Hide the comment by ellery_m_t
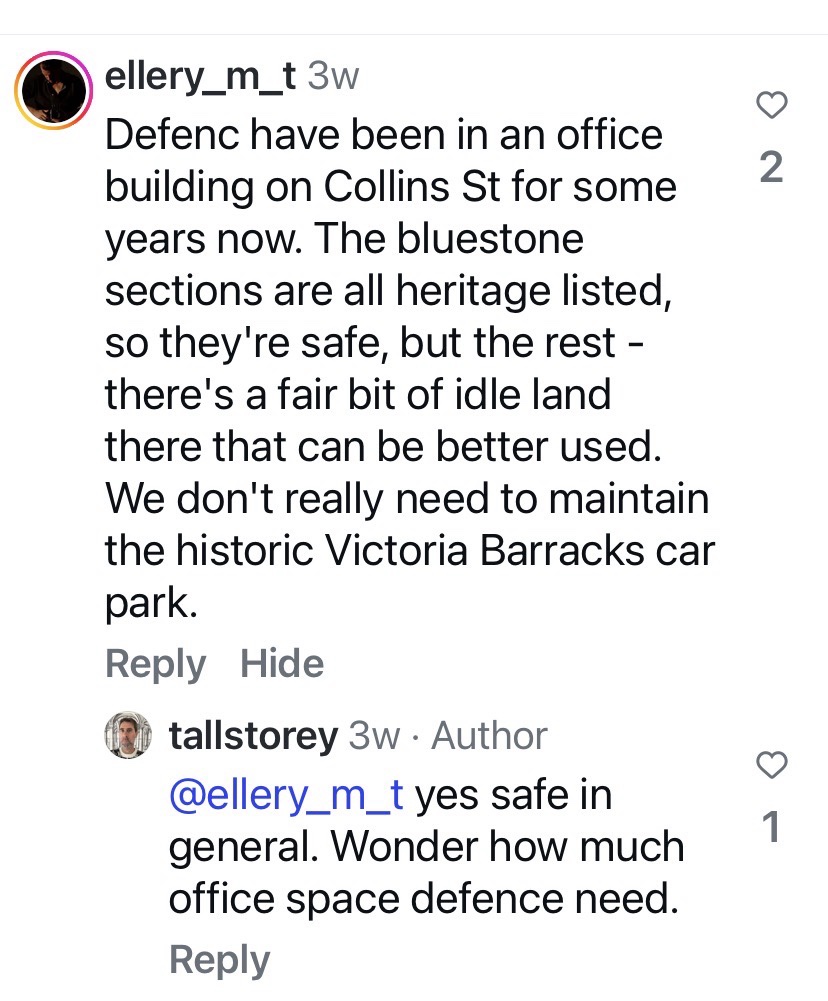This screenshot has height=1001, width=828. coord(282,664)
